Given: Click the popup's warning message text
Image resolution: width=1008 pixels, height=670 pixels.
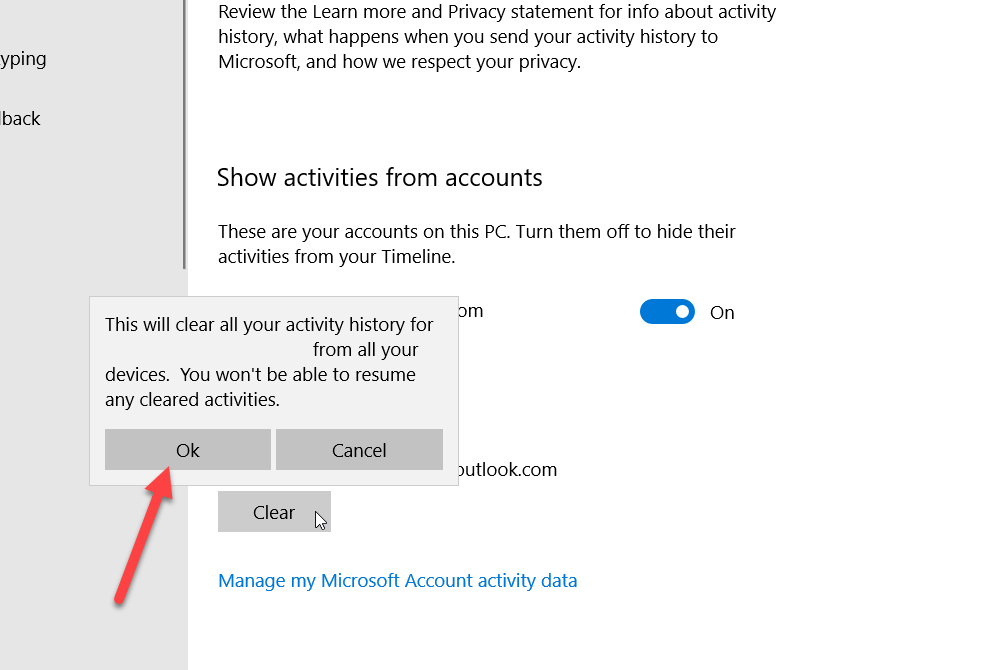Looking at the screenshot, I should pos(269,362).
